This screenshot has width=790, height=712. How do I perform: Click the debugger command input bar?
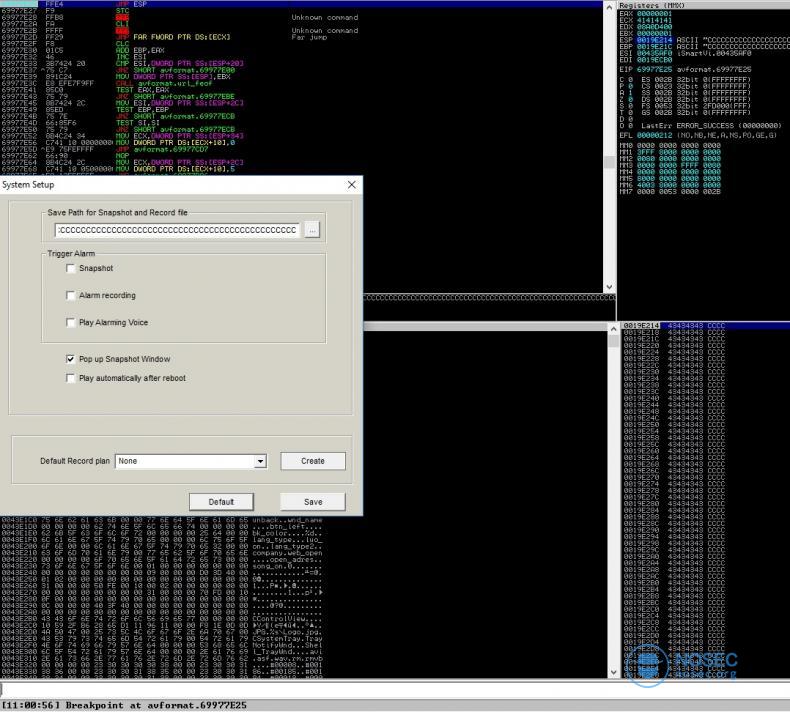[x=395, y=689]
